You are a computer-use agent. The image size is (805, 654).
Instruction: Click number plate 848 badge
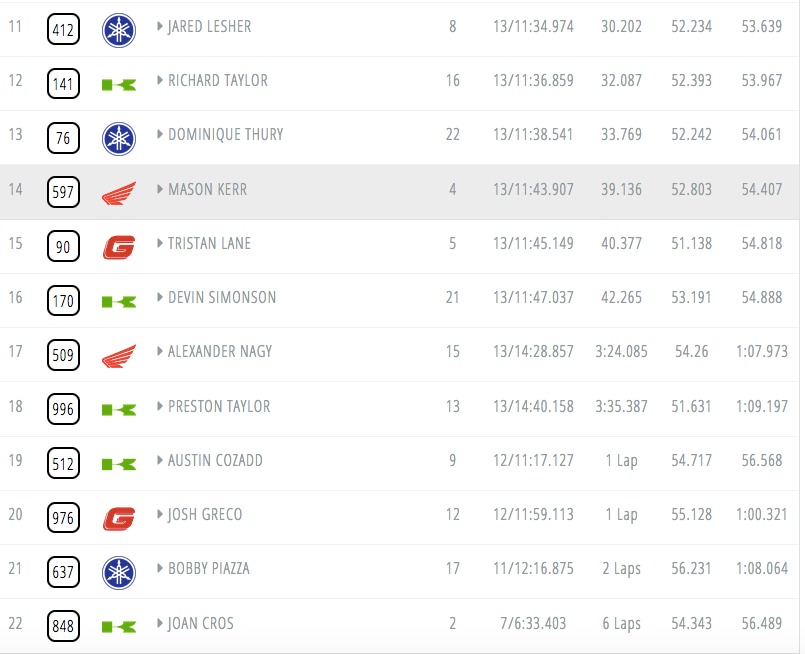[x=63, y=626]
